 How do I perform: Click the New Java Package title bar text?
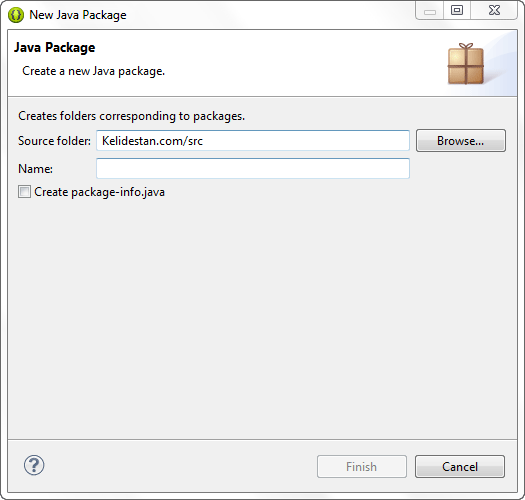tap(78, 15)
